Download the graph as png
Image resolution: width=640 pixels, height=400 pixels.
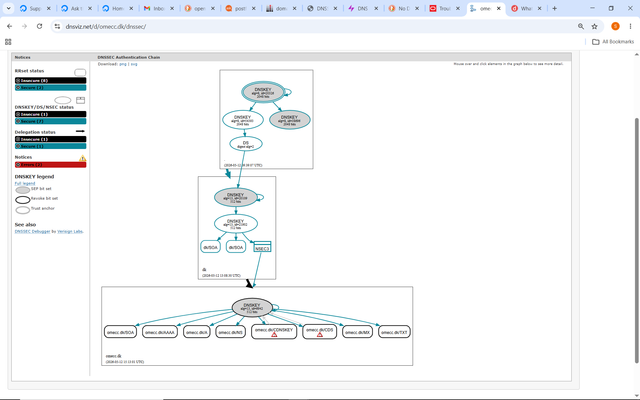(123, 64)
